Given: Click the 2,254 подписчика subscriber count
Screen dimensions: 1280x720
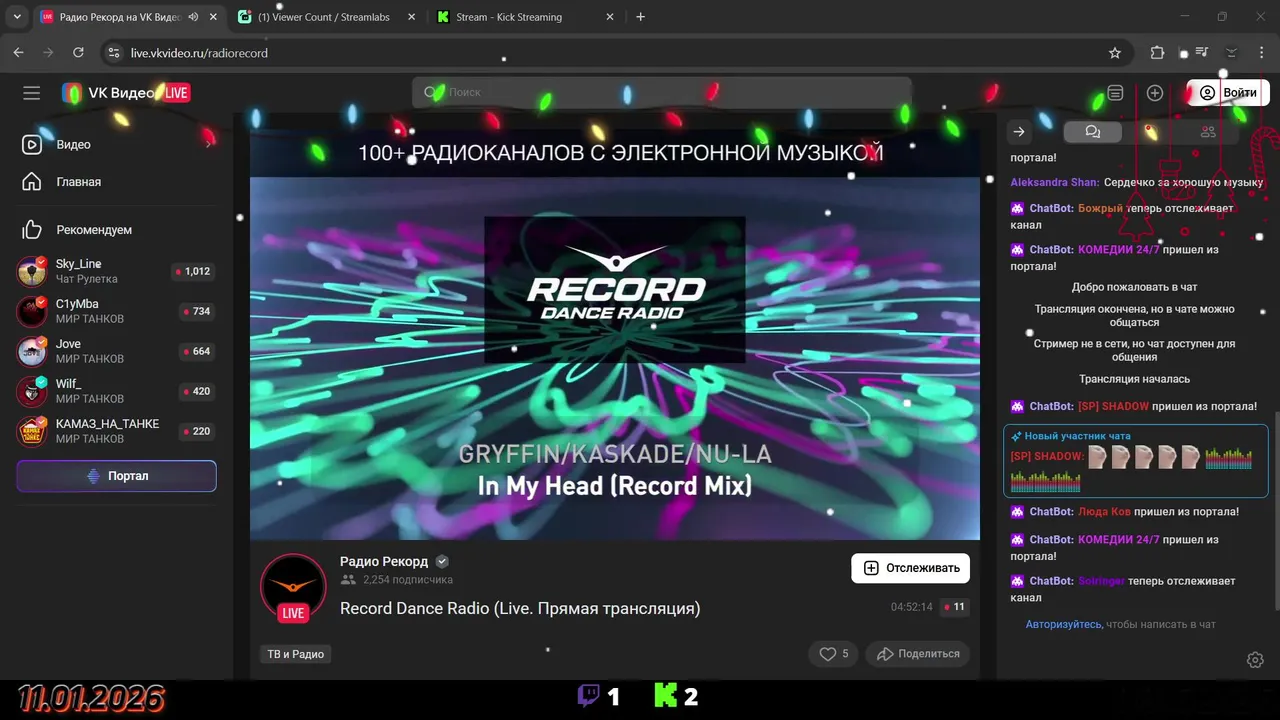Looking at the screenshot, I should pyautogui.click(x=408, y=580).
